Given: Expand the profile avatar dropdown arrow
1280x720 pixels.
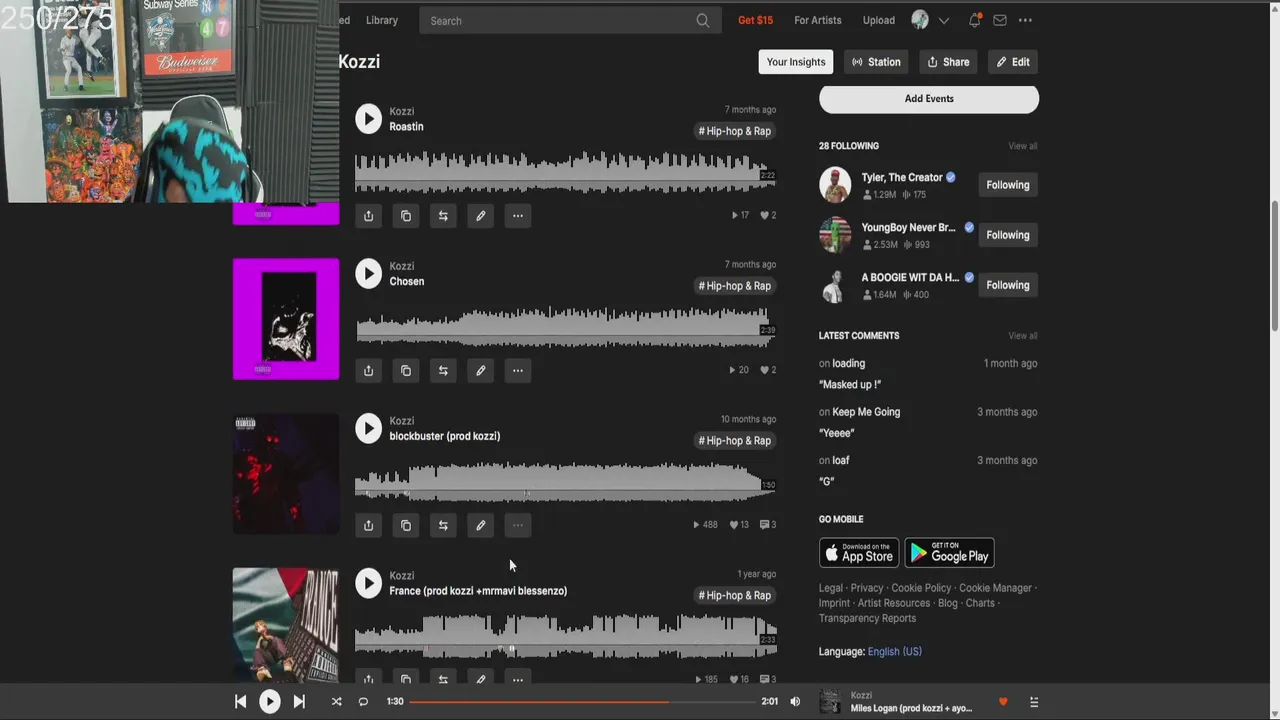Looking at the screenshot, I should 943,21.
